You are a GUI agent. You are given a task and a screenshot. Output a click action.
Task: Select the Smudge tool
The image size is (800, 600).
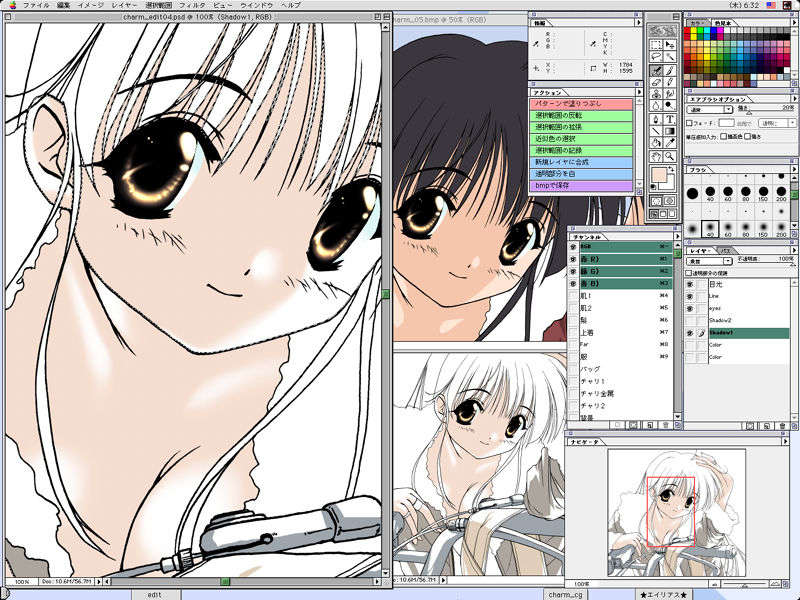[670, 94]
